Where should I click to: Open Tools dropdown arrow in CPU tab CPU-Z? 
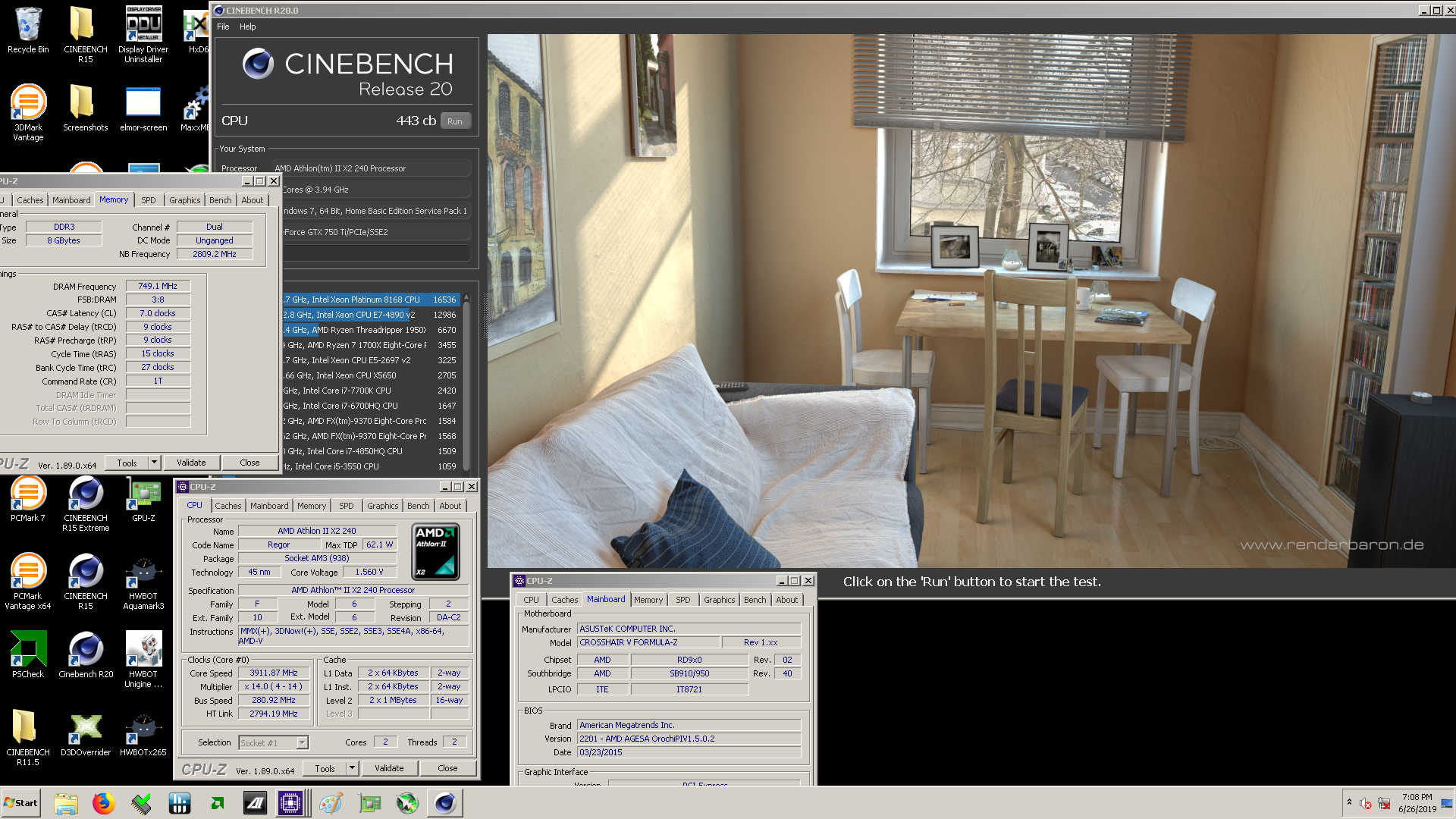[x=352, y=768]
